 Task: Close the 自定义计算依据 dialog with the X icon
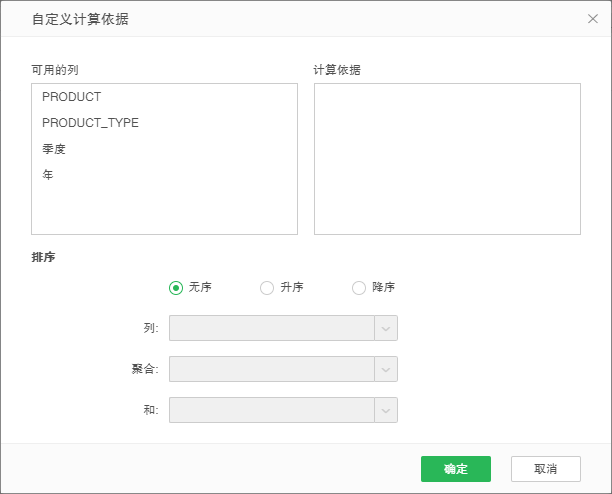pos(592,19)
